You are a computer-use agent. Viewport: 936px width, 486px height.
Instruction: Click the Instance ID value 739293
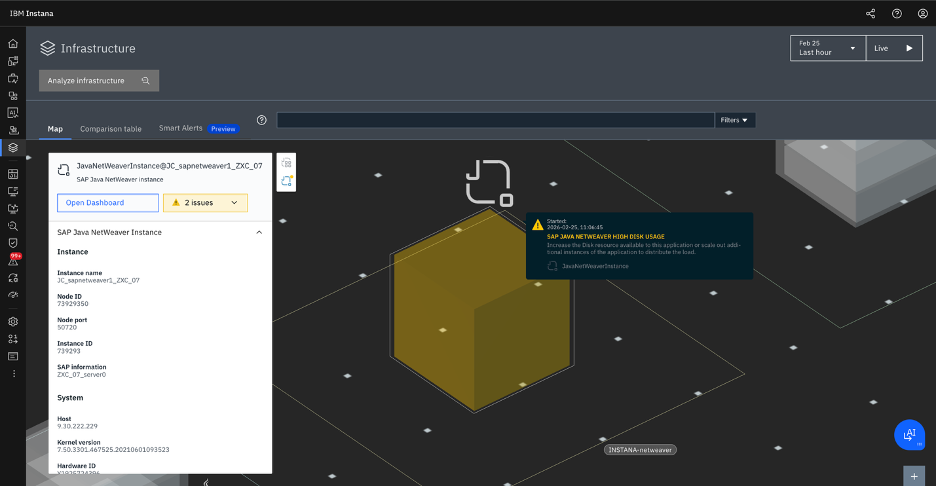69,351
